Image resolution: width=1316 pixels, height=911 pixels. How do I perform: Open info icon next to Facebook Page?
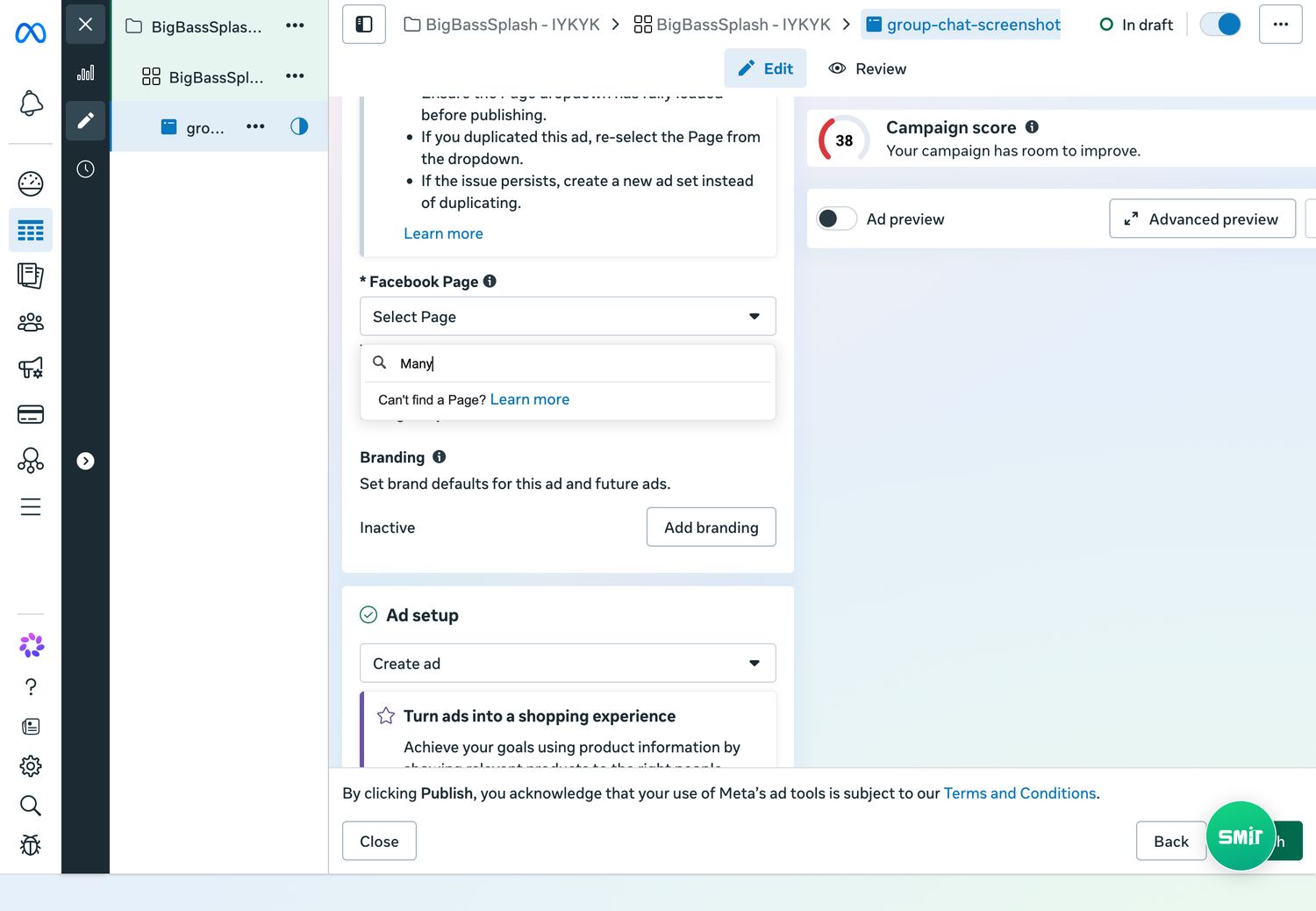click(490, 281)
